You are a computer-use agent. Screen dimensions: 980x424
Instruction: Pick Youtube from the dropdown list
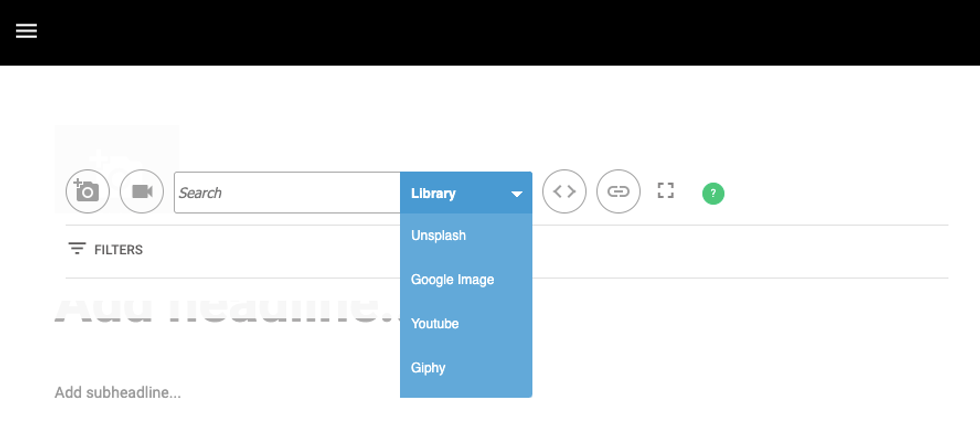click(x=435, y=324)
